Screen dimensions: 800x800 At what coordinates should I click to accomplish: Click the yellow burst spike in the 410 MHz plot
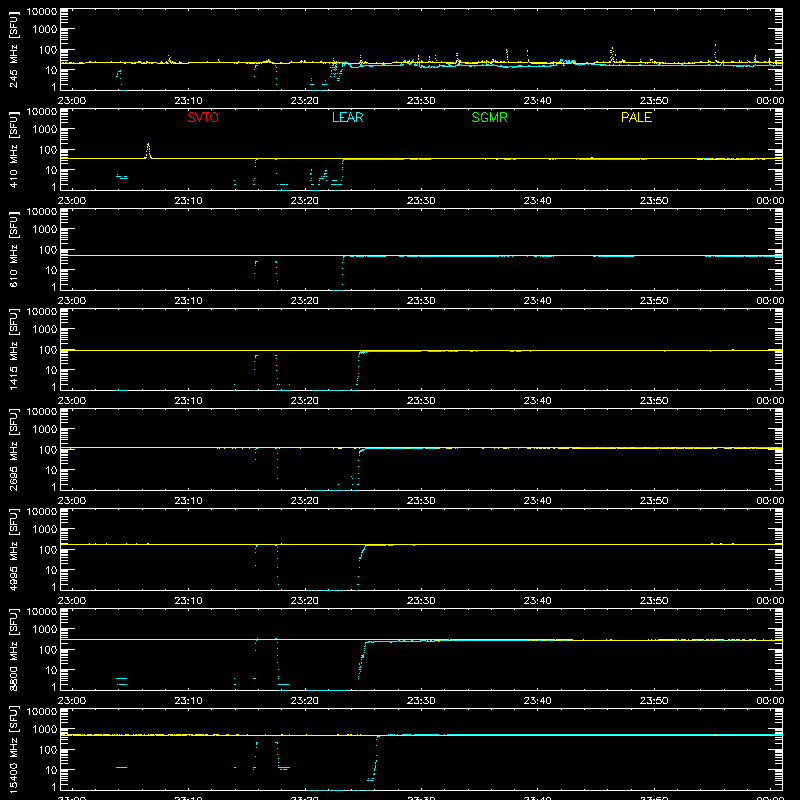pyautogui.click(x=148, y=151)
